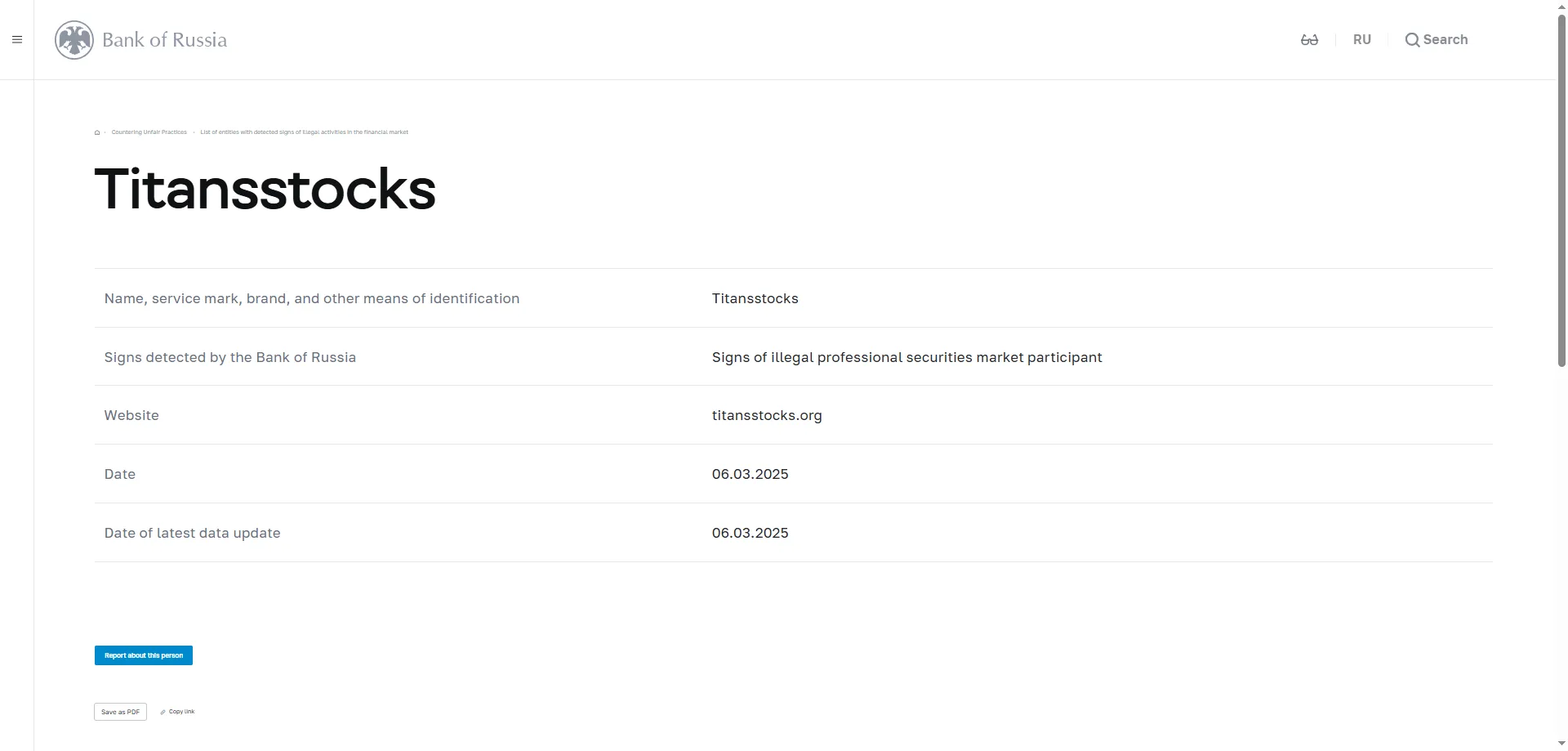Click the Bank of Russia wordmark
The height and width of the screenshot is (751, 1568).
click(164, 40)
